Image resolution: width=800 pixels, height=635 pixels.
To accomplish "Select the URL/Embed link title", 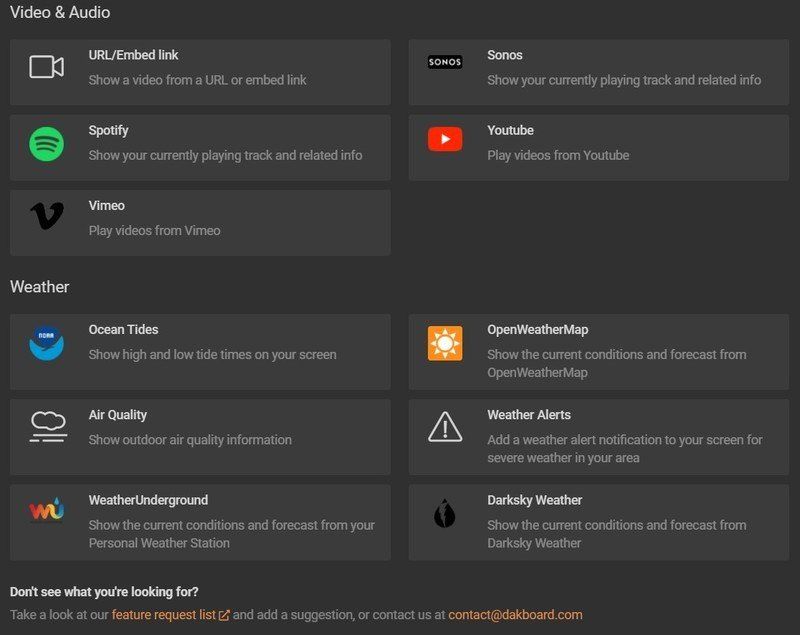I will (133, 55).
